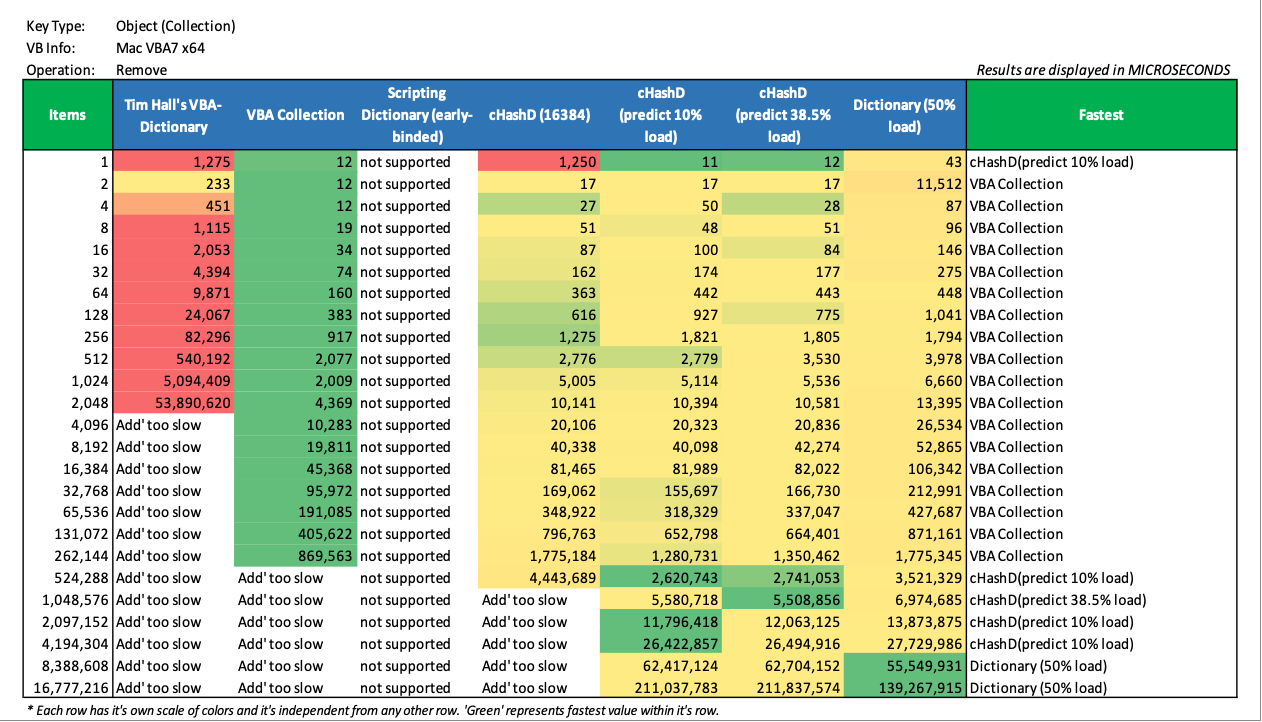Image resolution: width=1262 pixels, height=722 pixels.
Task: Click the 'VBA Collection' column header
Action: point(295,115)
